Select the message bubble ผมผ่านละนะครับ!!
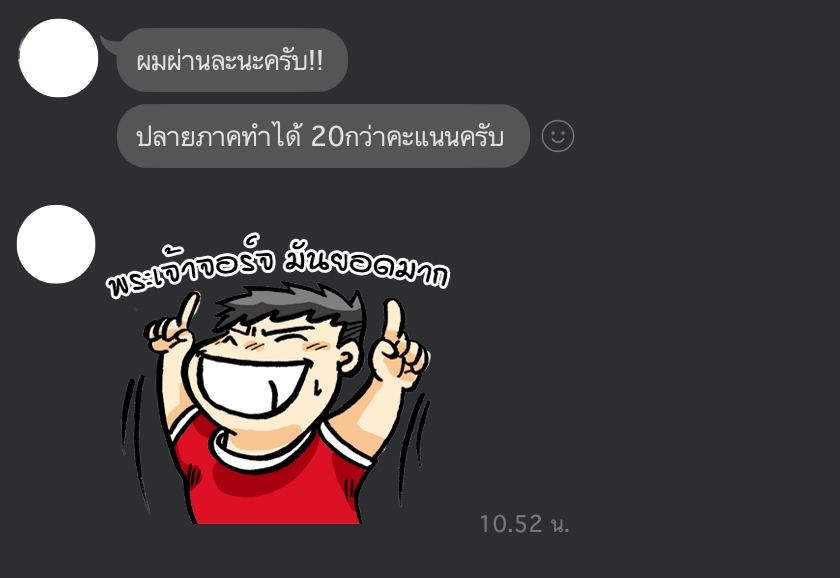 (232, 60)
